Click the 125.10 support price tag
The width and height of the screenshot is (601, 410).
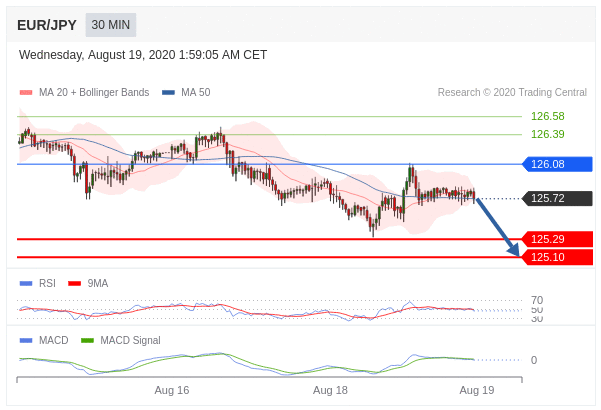558,257
